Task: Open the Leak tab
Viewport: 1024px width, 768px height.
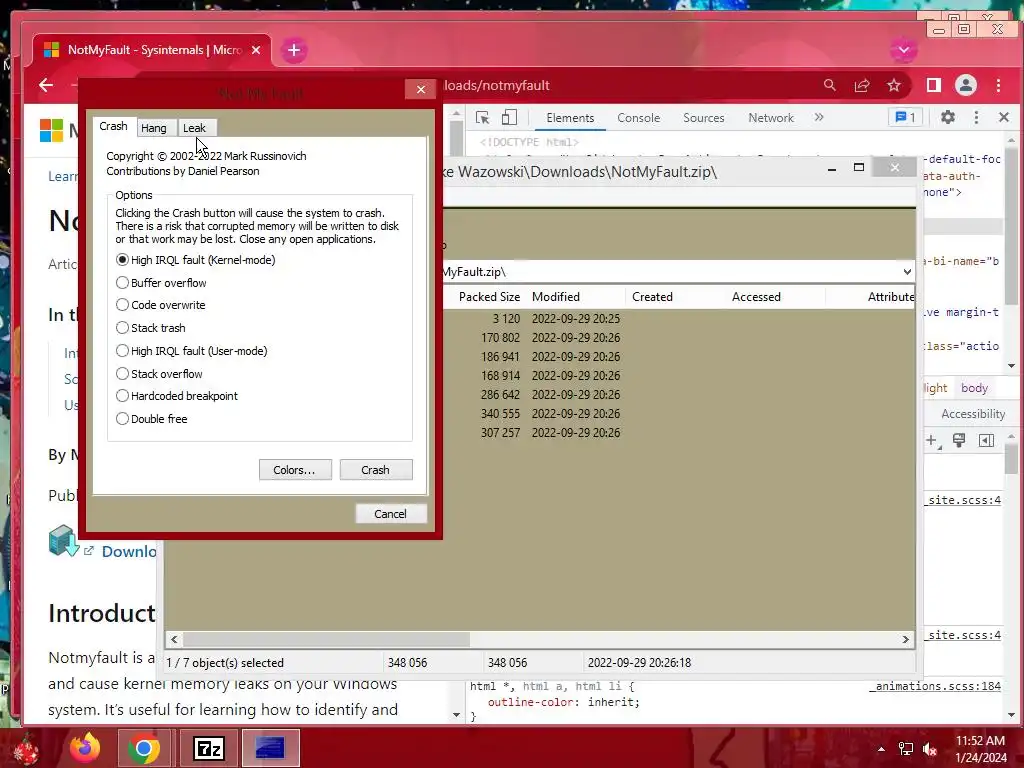Action: pos(195,128)
